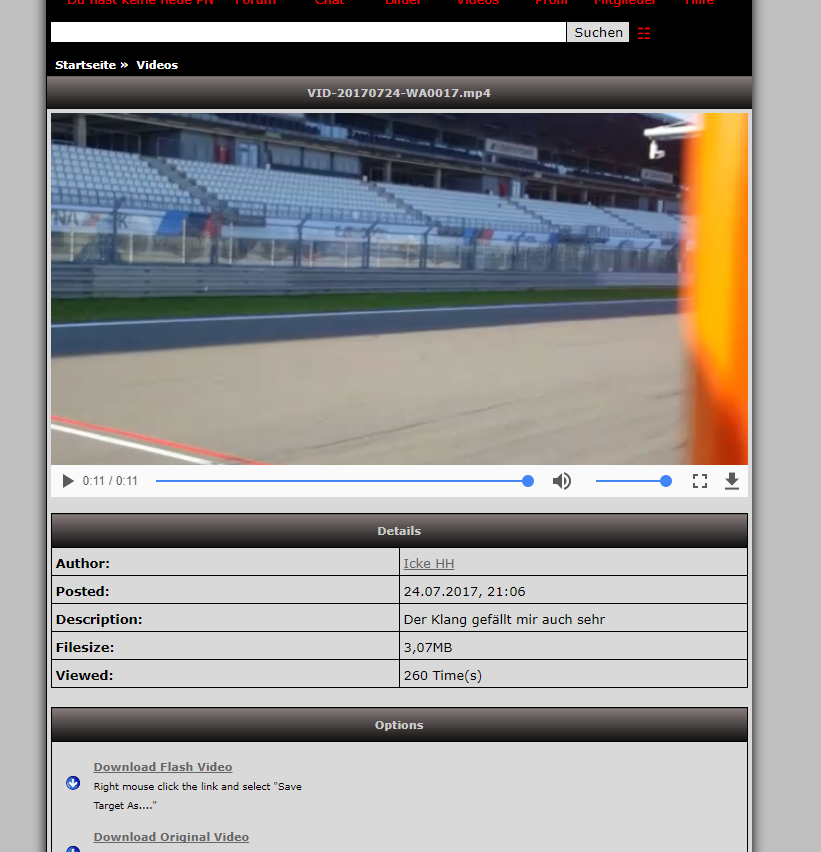Viewport: 821px width, 852px height.
Task: Click the blue arrow icon beside Download Flash Video
Action: click(x=73, y=783)
